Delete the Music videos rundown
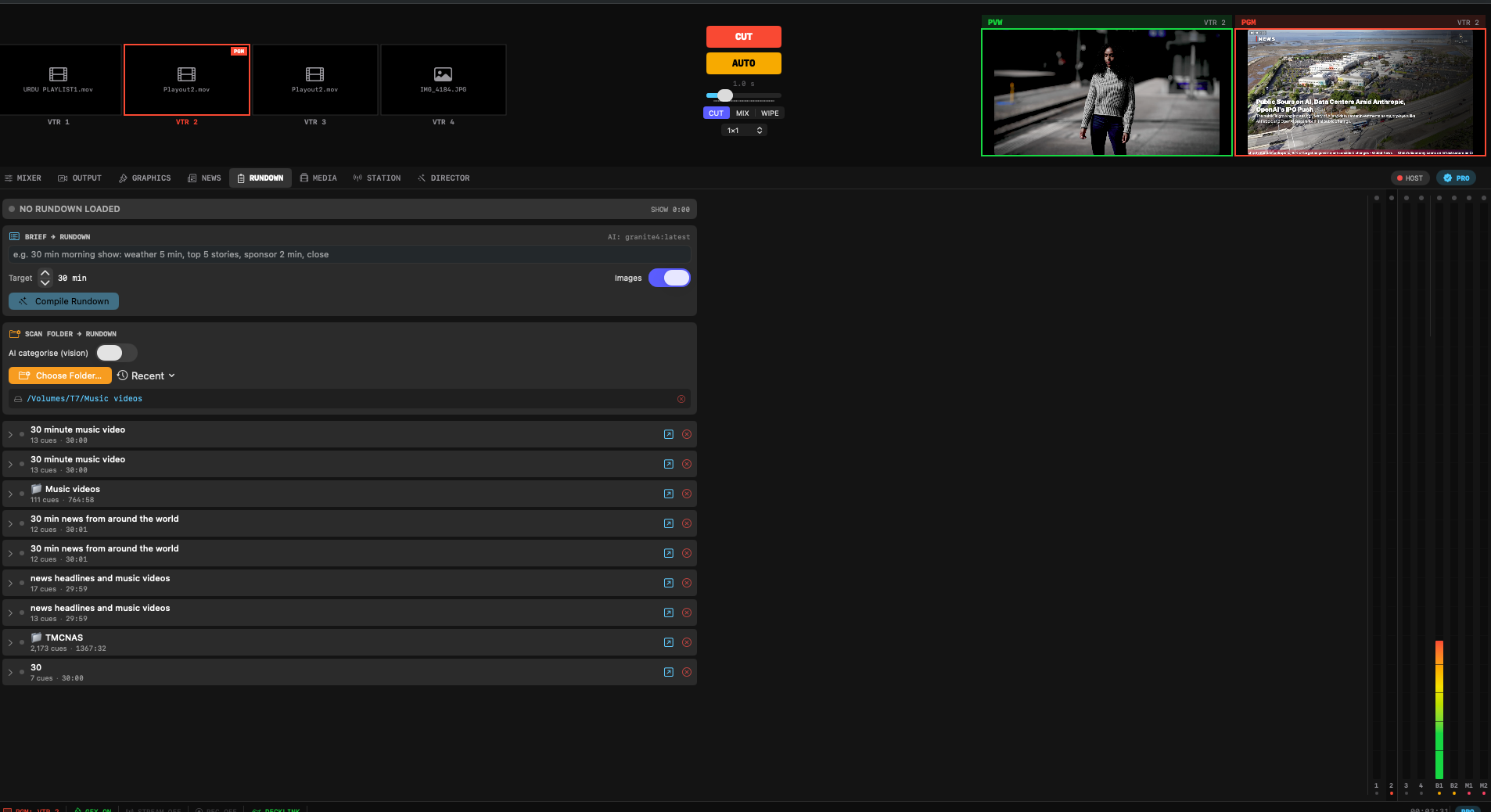 (x=687, y=494)
